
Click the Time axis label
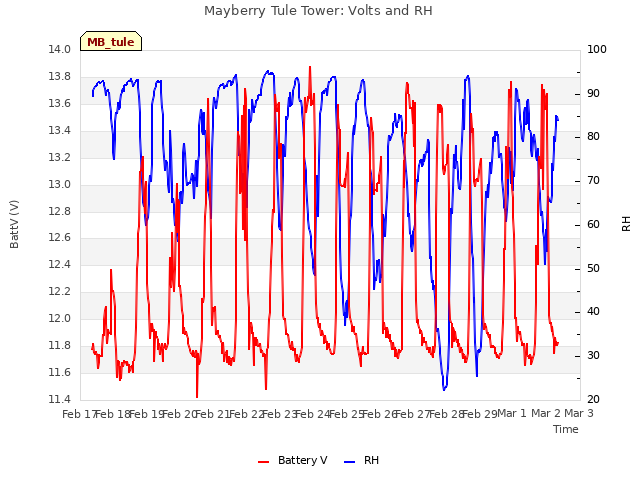pyautogui.click(x=566, y=429)
